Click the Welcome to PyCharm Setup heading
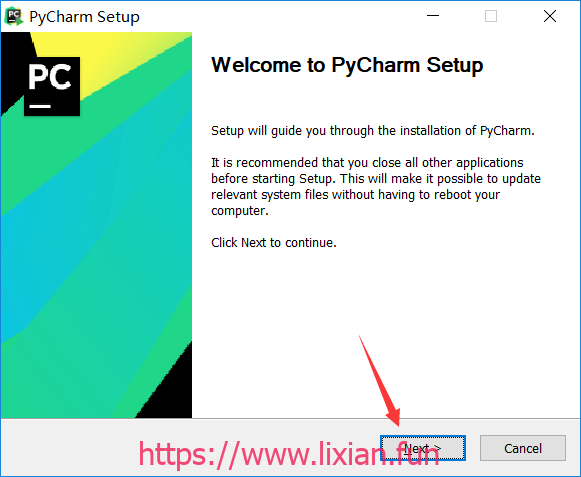The width and height of the screenshot is (581, 477). pos(347,65)
